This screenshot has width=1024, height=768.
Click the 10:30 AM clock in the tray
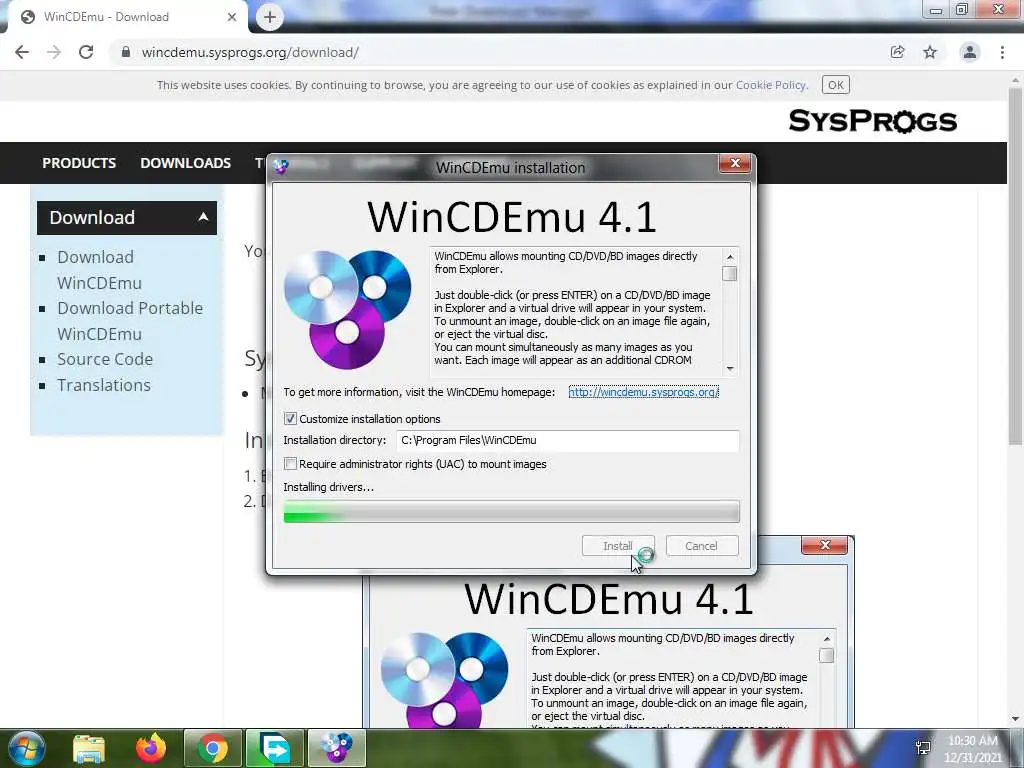pos(972,741)
